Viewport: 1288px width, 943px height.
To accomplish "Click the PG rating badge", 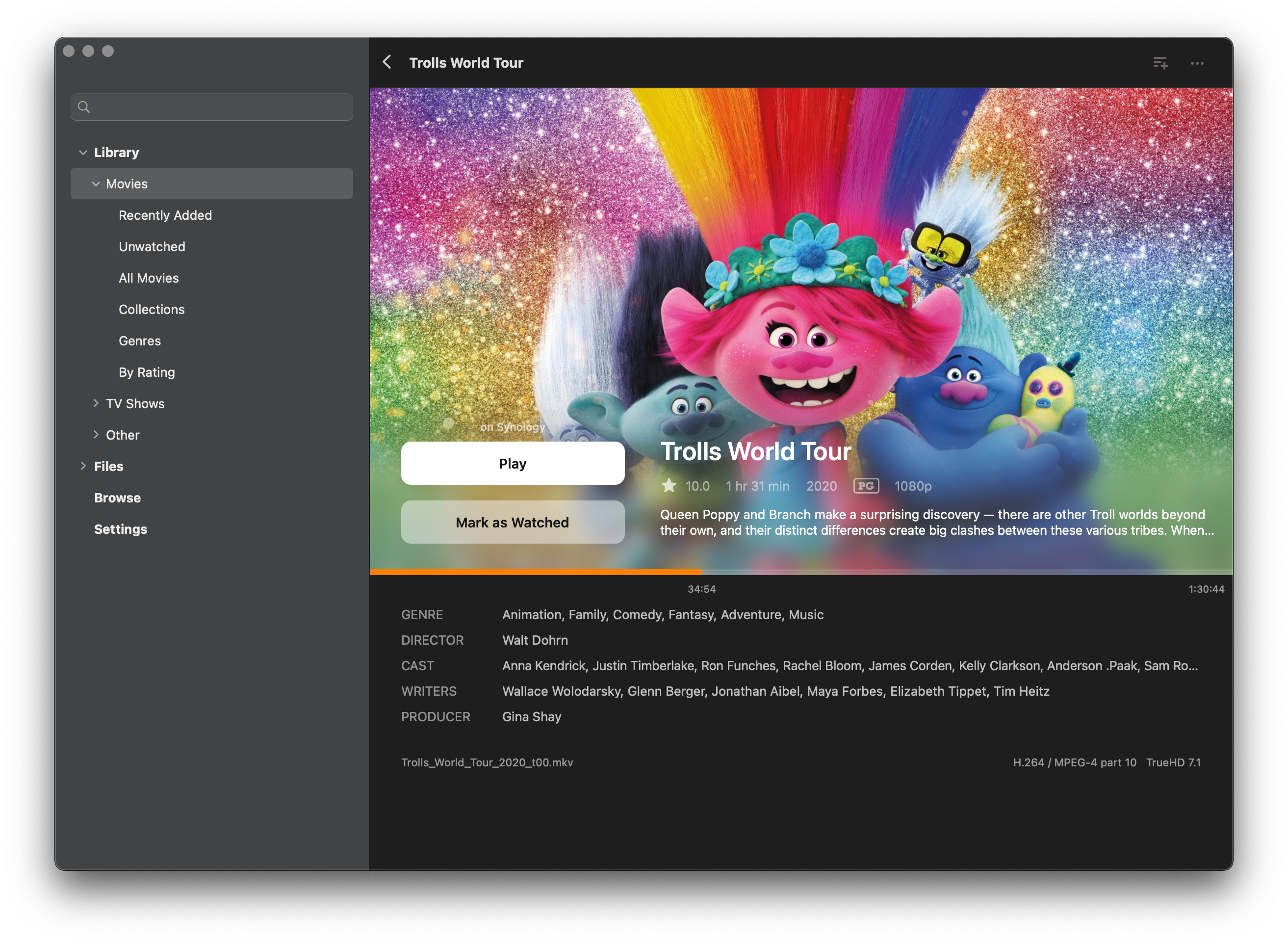I will click(866, 486).
